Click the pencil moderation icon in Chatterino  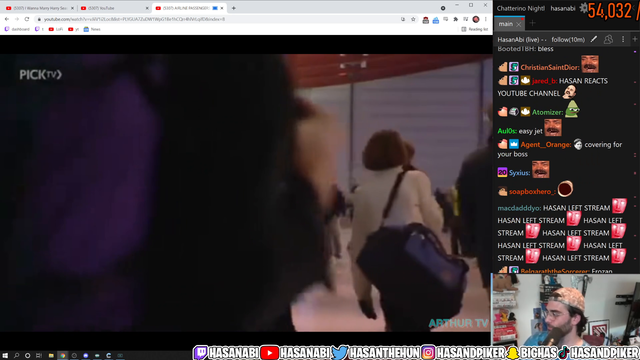pyautogui.click(x=594, y=39)
